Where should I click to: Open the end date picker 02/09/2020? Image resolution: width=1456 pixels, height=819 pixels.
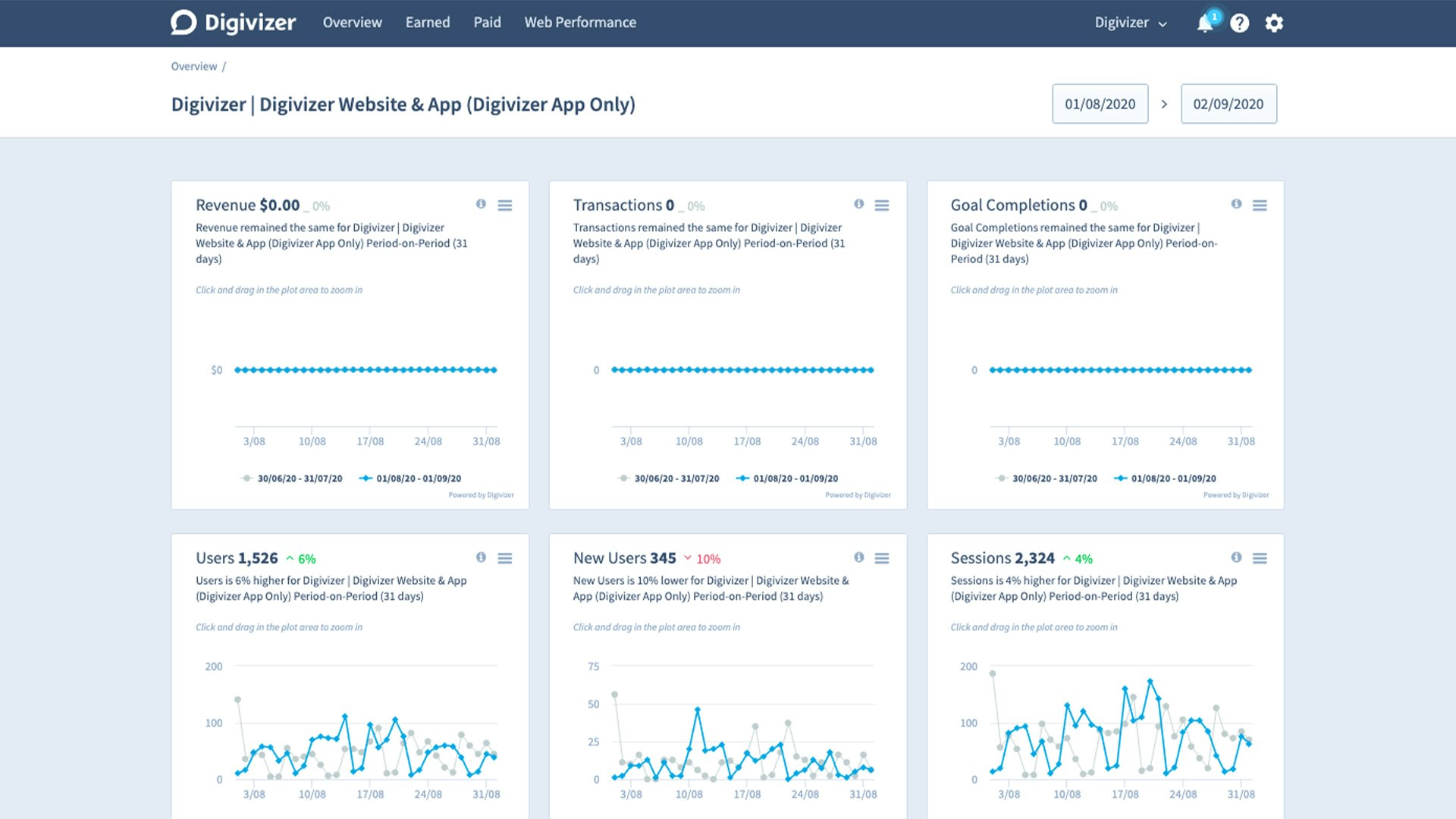(x=1228, y=104)
